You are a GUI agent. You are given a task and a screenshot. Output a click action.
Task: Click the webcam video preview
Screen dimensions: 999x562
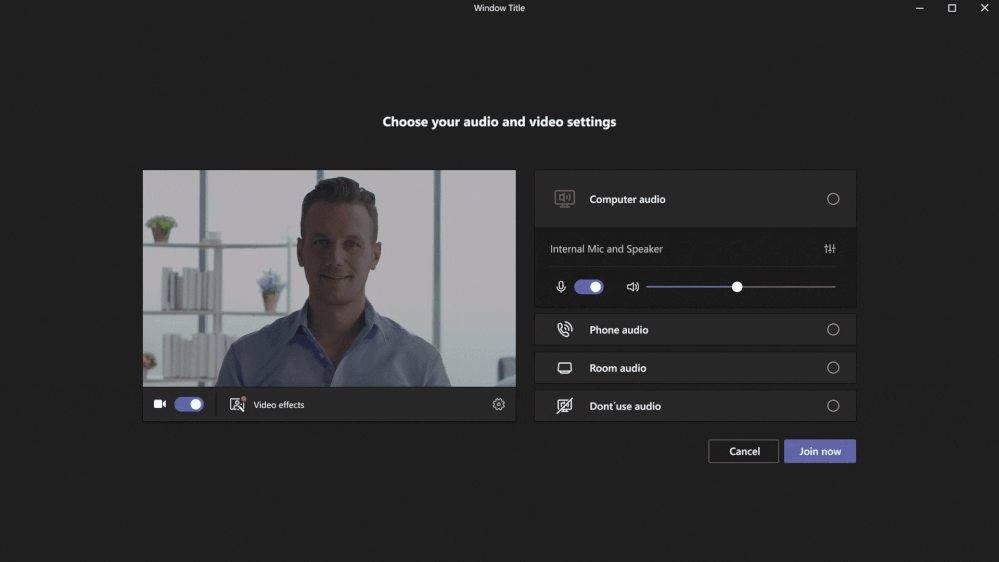329,278
